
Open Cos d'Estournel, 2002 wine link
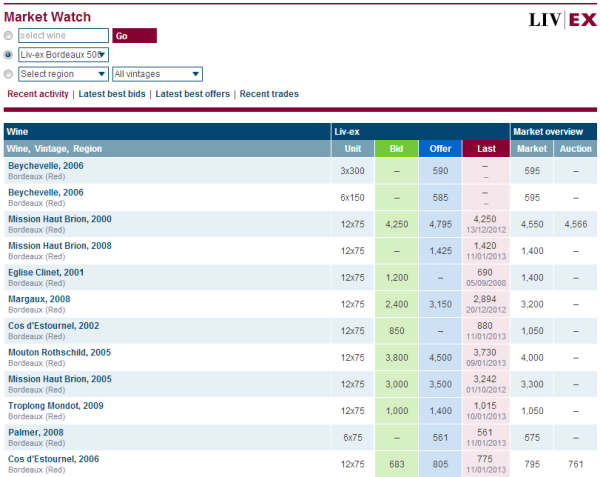pos(54,326)
